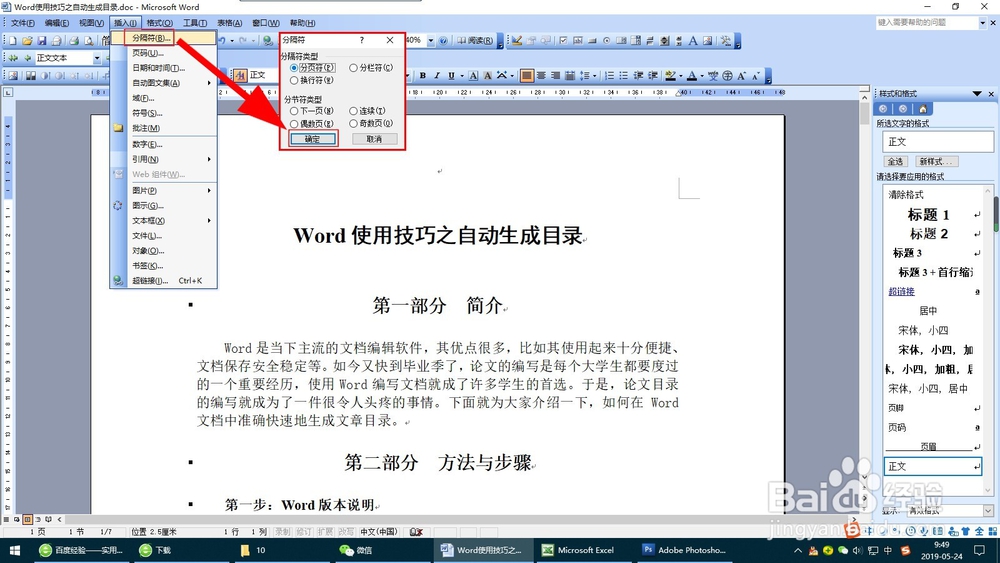Open the 格式 menu
1000x563 pixels.
click(159, 23)
